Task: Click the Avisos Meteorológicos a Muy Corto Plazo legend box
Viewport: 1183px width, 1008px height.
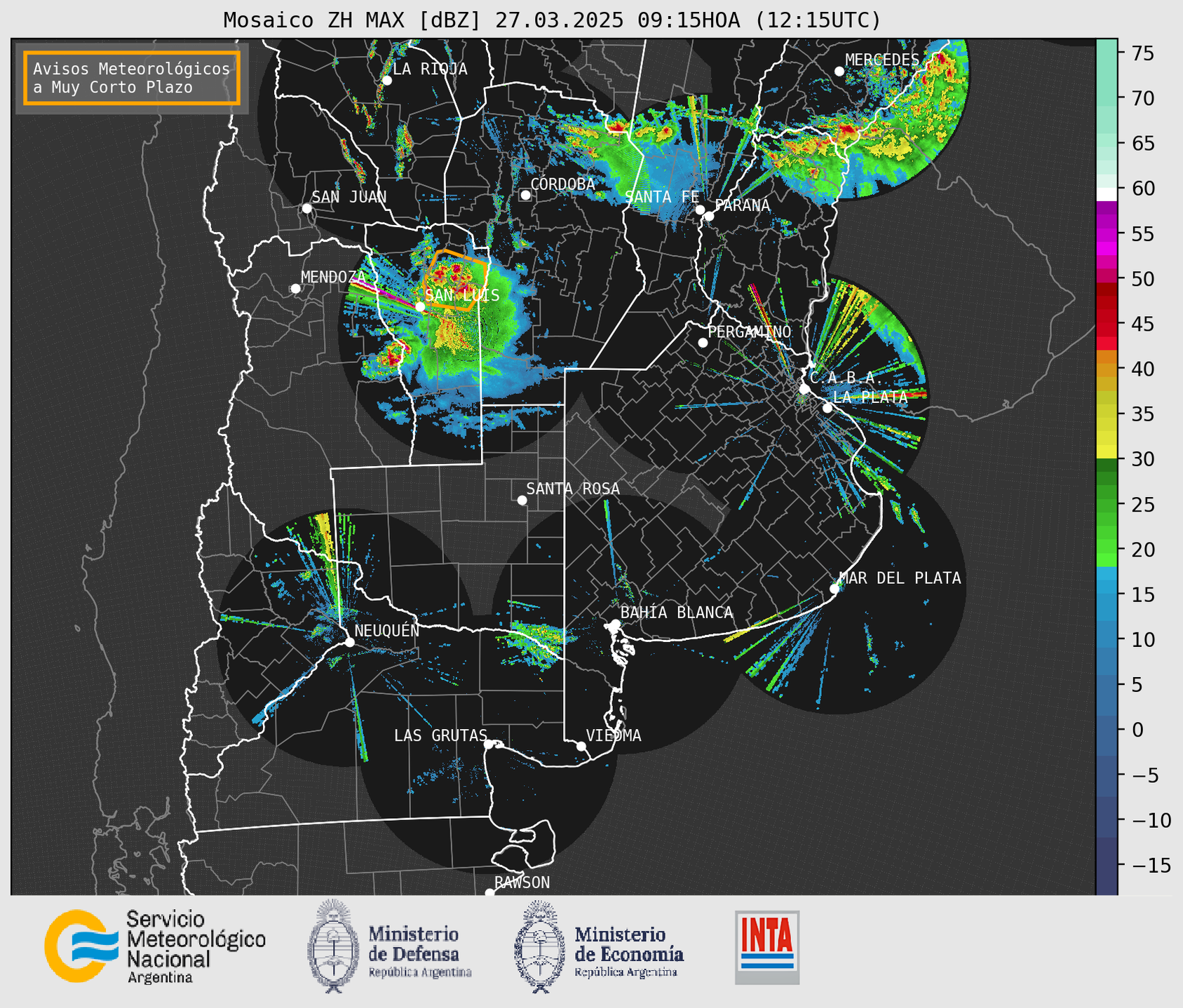Action: (x=132, y=78)
